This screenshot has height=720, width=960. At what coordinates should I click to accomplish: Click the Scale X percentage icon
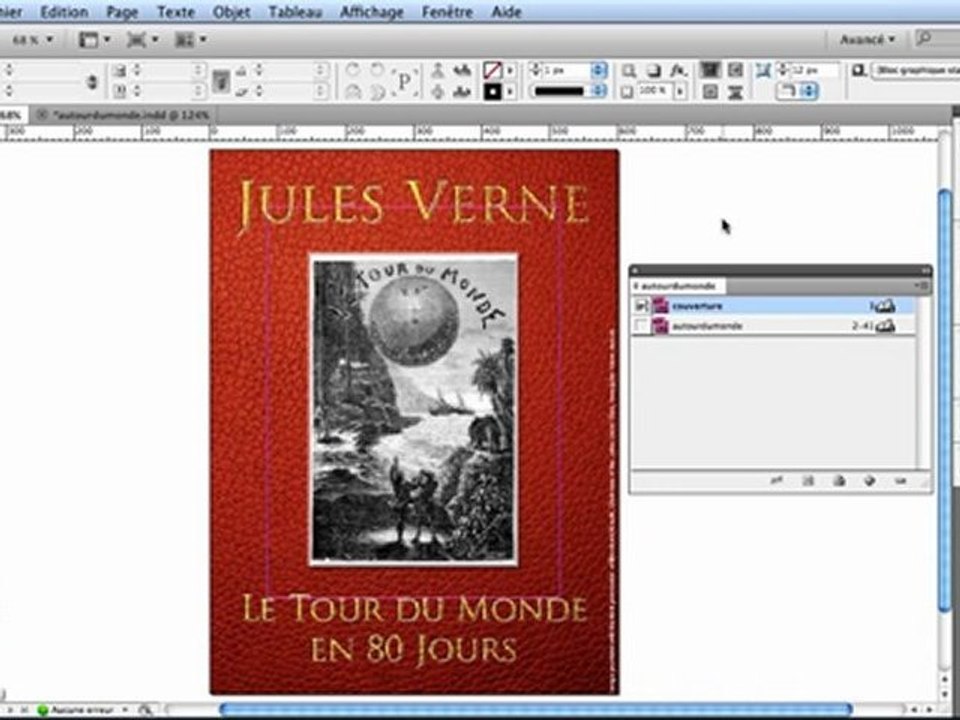(x=120, y=71)
